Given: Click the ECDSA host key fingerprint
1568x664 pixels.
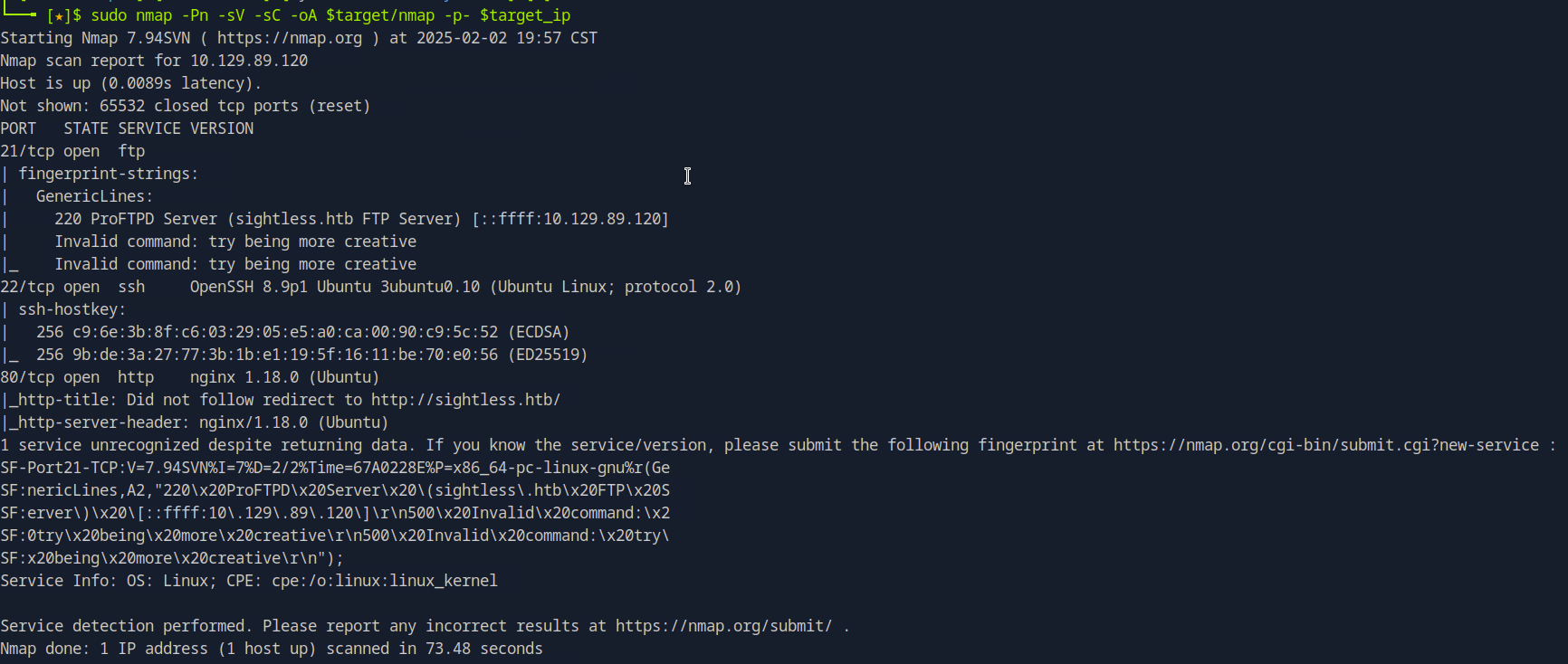Looking at the screenshot, I should 285,332.
